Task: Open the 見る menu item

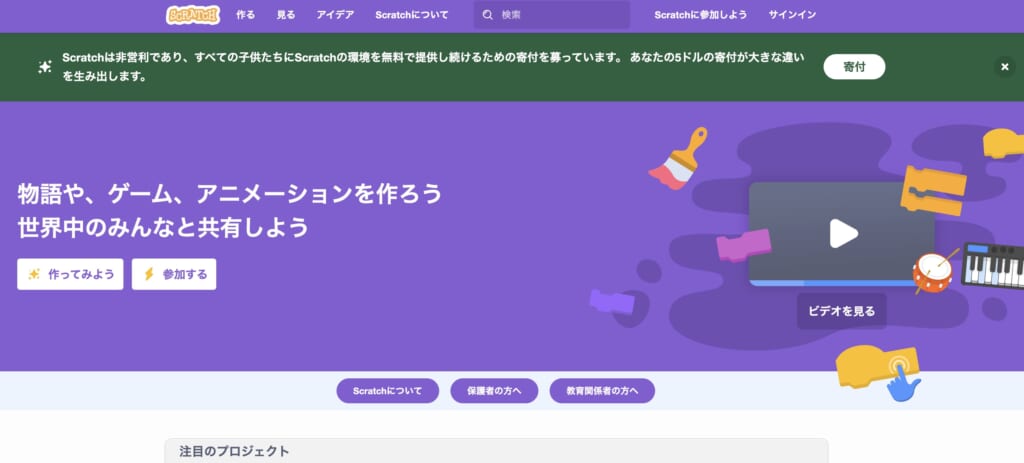Action: coord(286,15)
